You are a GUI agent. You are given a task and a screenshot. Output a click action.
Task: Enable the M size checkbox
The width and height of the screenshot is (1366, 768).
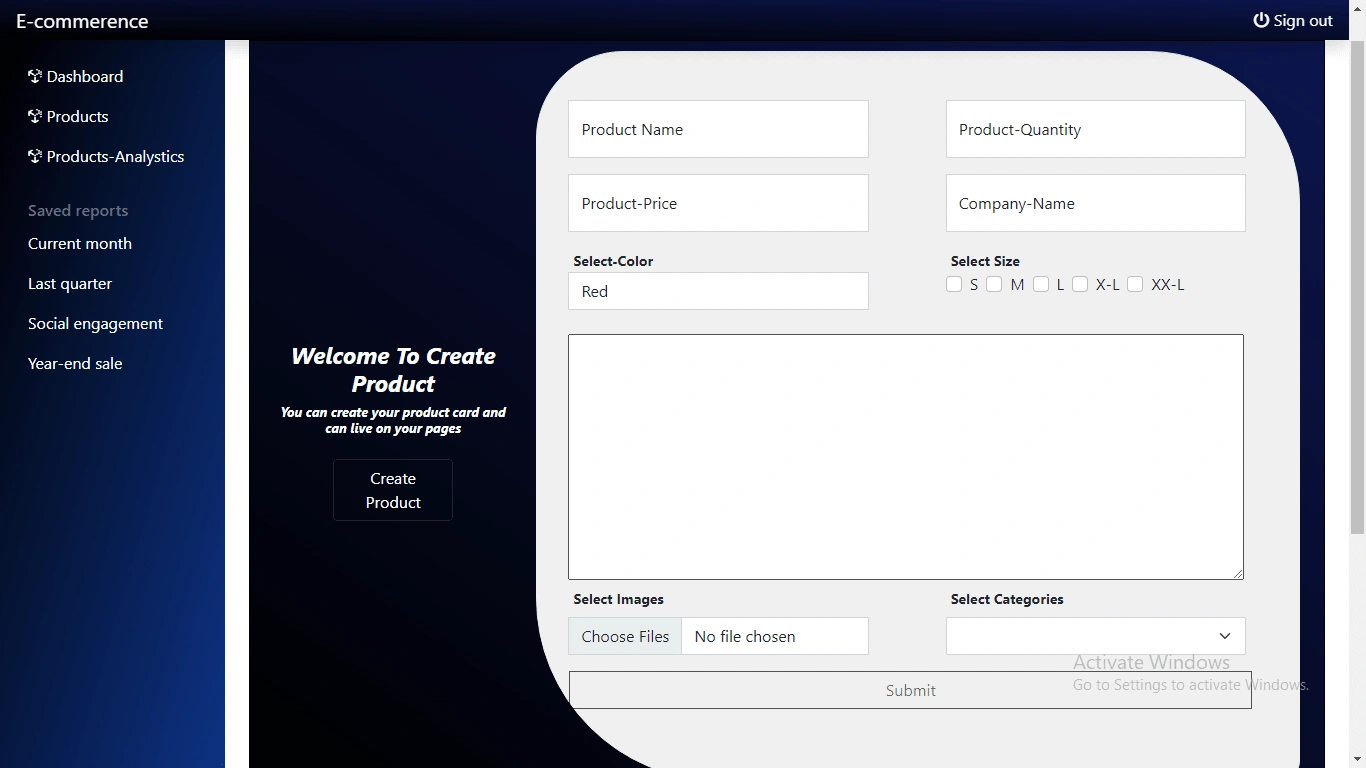pyautogui.click(x=994, y=284)
